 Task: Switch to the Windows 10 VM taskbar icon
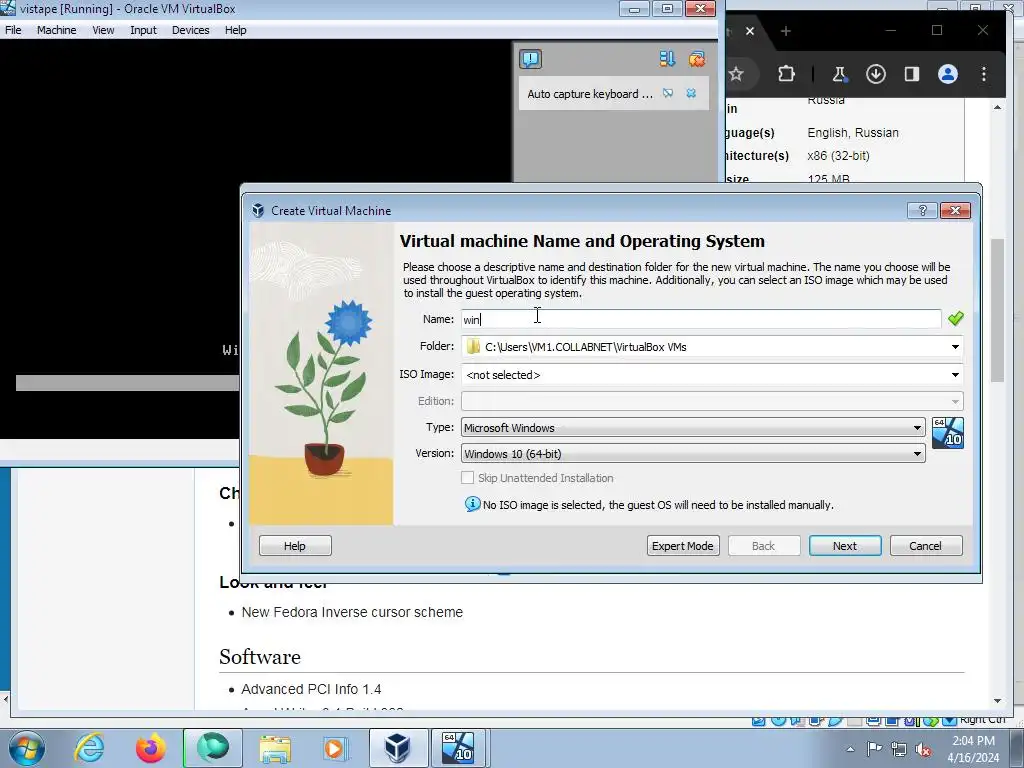(458, 748)
